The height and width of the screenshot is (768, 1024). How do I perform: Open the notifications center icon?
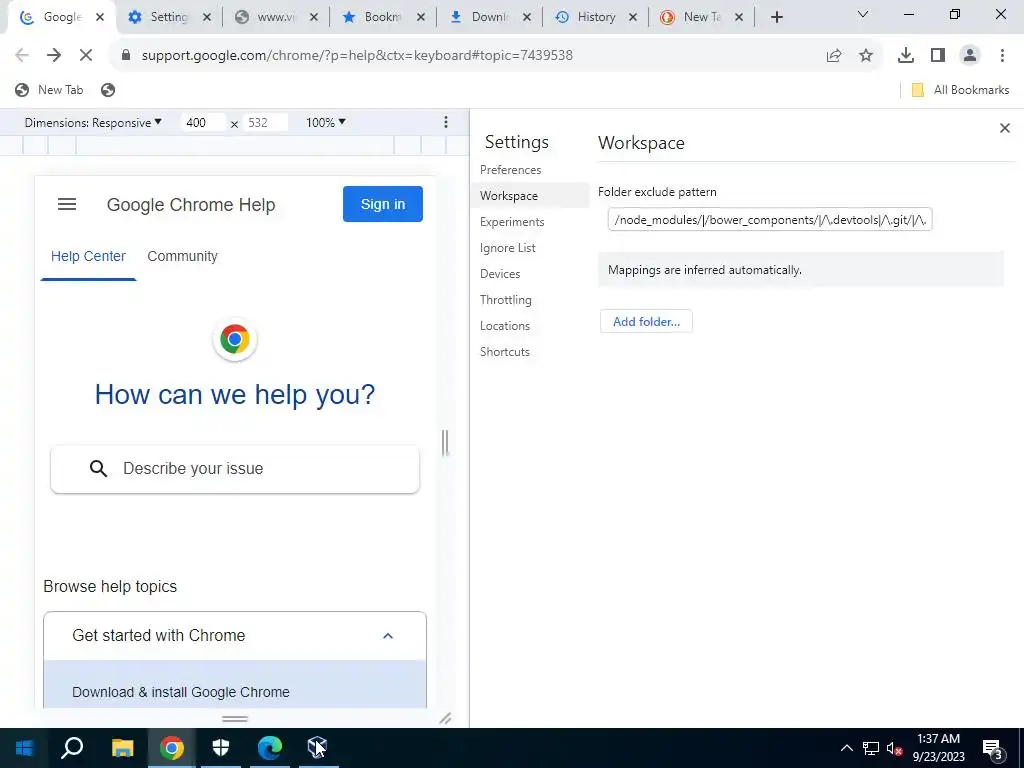tap(993, 748)
